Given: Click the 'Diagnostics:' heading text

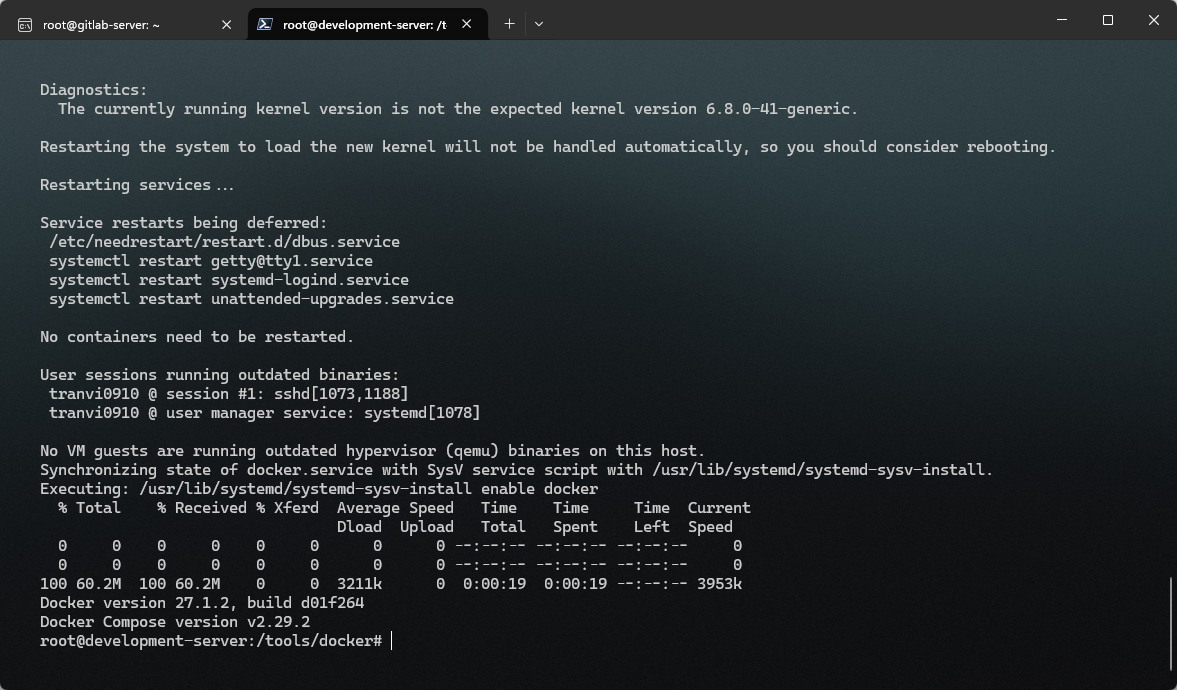Looking at the screenshot, I should [x=93, y=90].
